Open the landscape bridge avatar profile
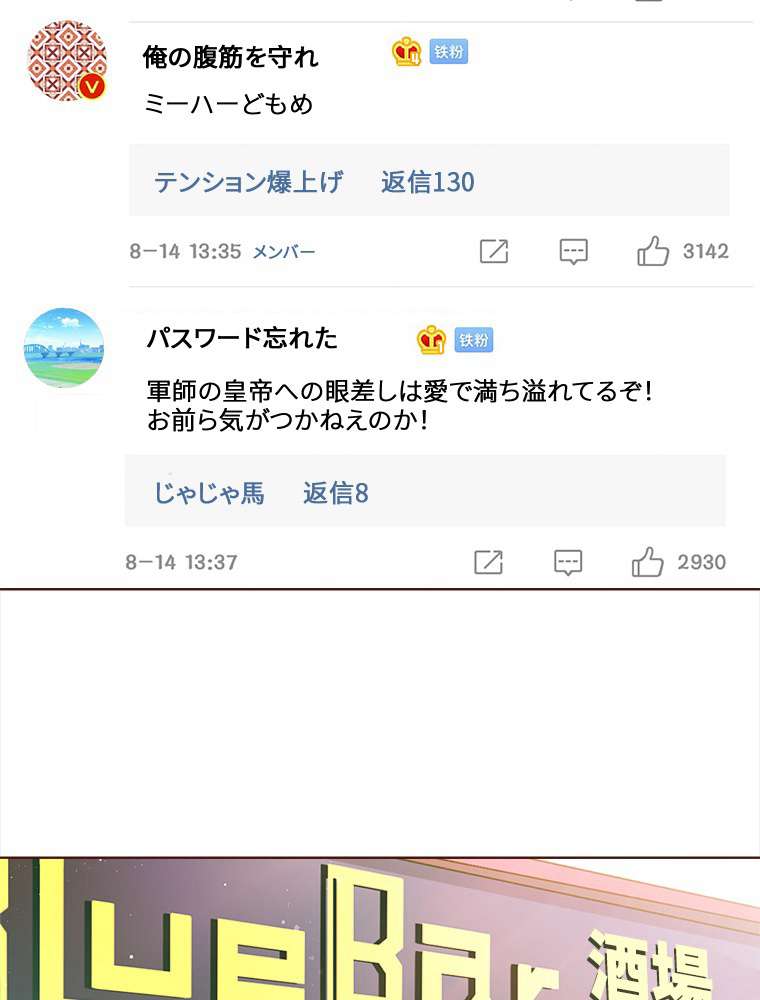Screen dimensions: 760x1000 (x=64, y=348)
